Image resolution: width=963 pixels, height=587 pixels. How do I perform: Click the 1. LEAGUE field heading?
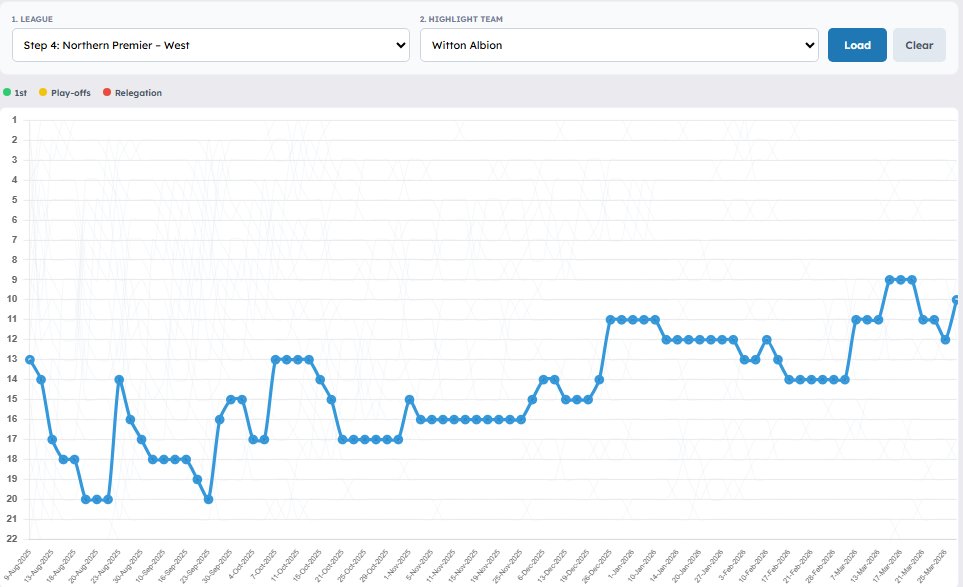click(x=32, y=19)
